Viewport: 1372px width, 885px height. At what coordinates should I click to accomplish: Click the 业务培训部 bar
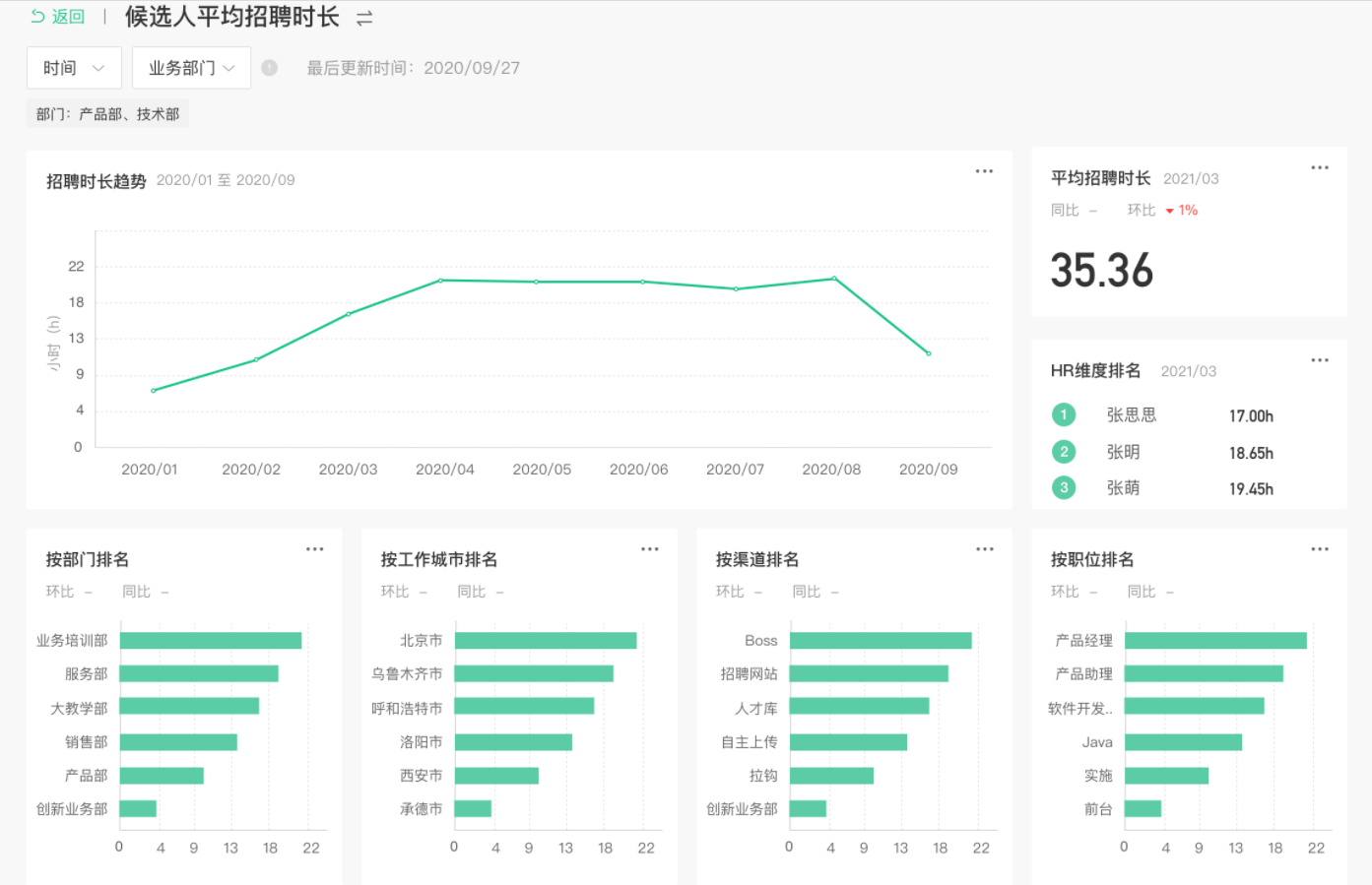coord(211,641)
